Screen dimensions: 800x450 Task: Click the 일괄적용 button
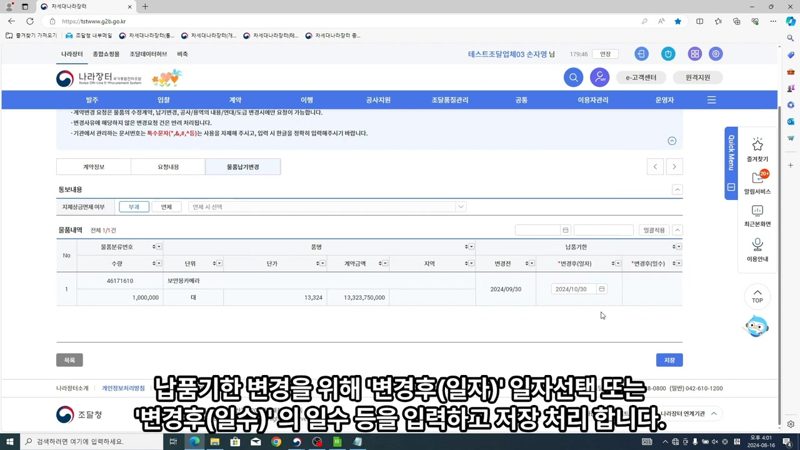click(x=654, y=230)
